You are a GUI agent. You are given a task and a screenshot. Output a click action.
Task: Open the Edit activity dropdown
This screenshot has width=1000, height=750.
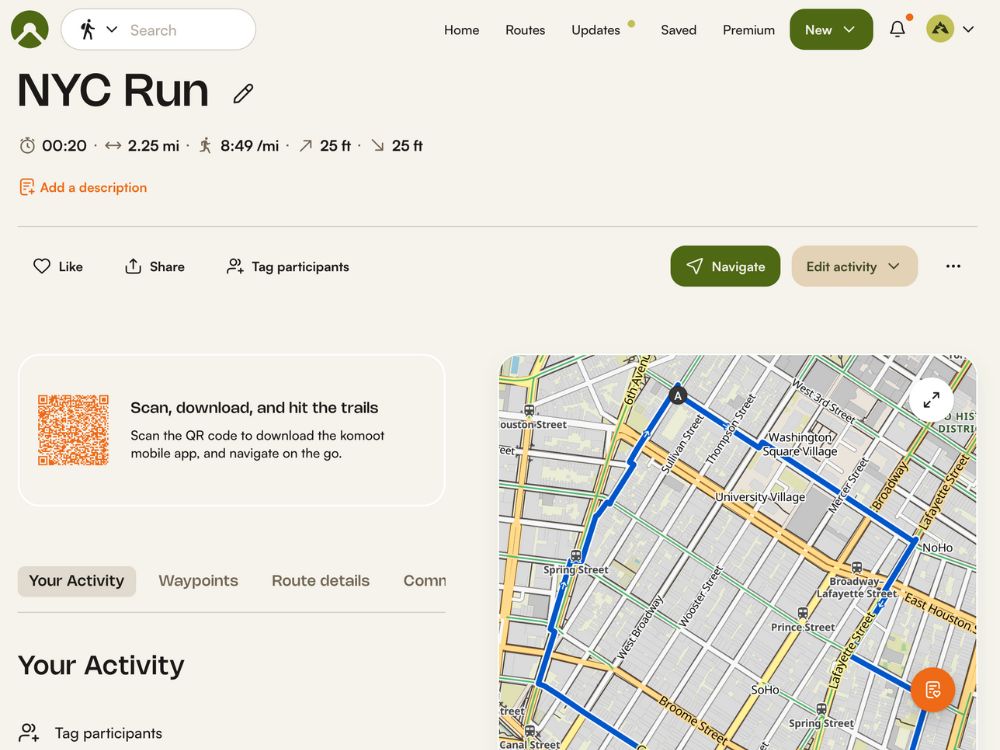[x=854, y=266]
